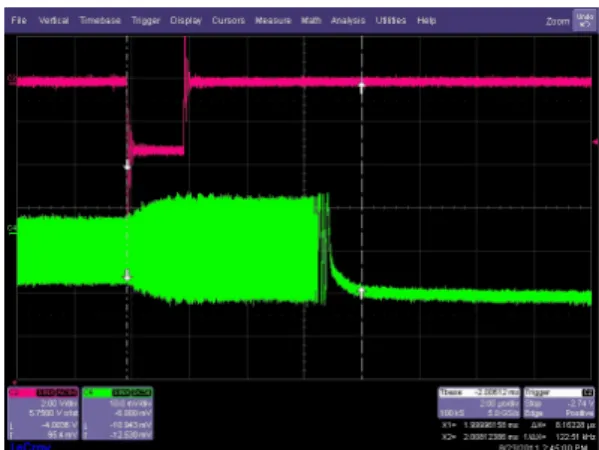The width and height of the screenshot is (599, 450).
Task: Open the File menu
Action: tap(19, 20)
